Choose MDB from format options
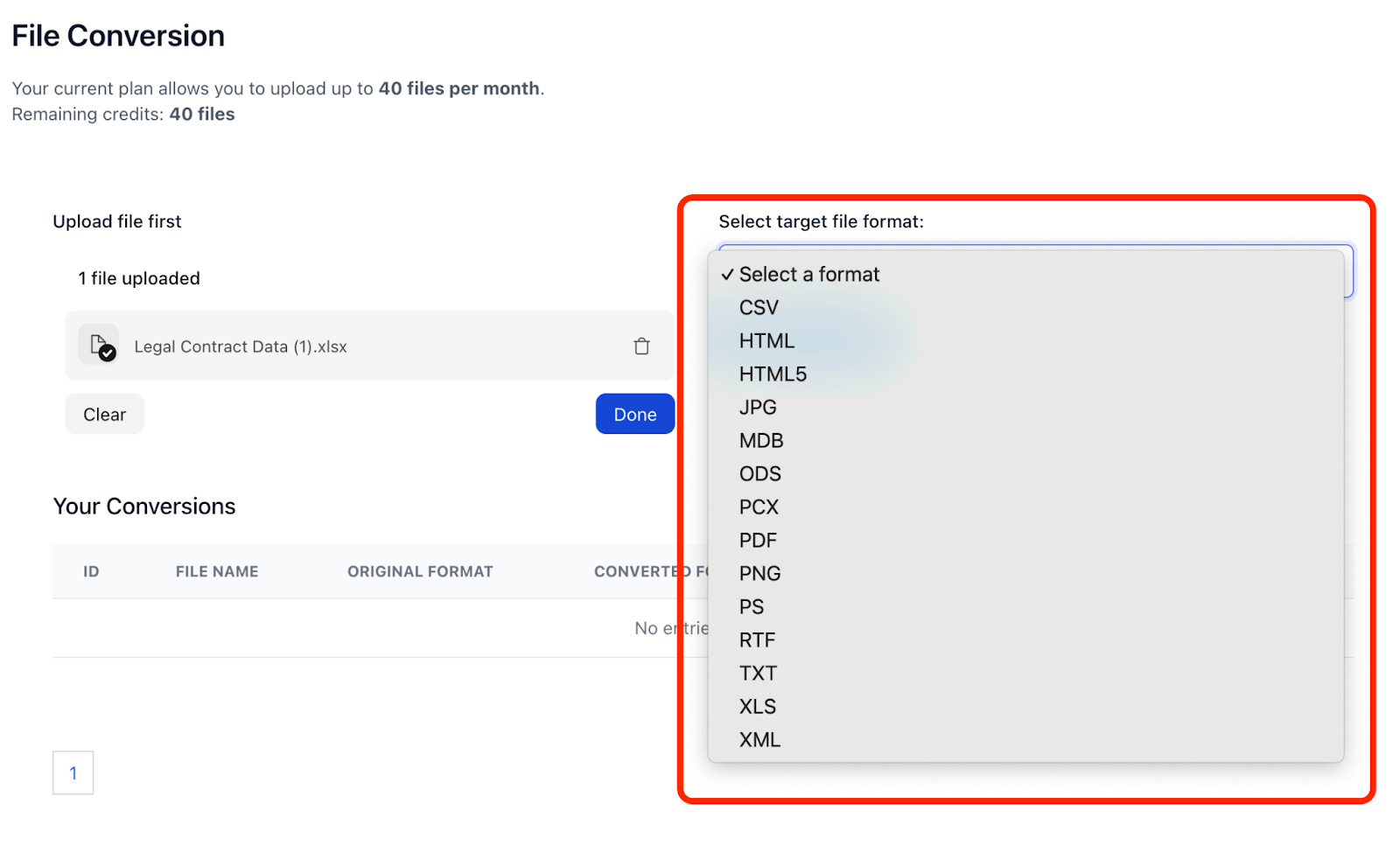This screenshot has height=867, width=1400. (761, 441)
